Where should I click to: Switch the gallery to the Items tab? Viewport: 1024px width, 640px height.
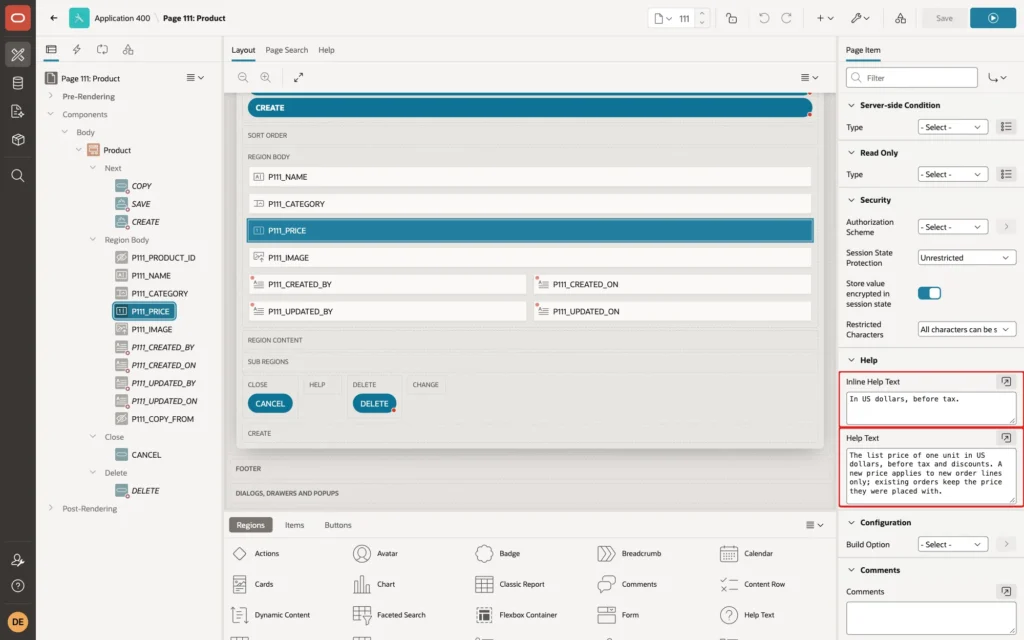(295, 525)
